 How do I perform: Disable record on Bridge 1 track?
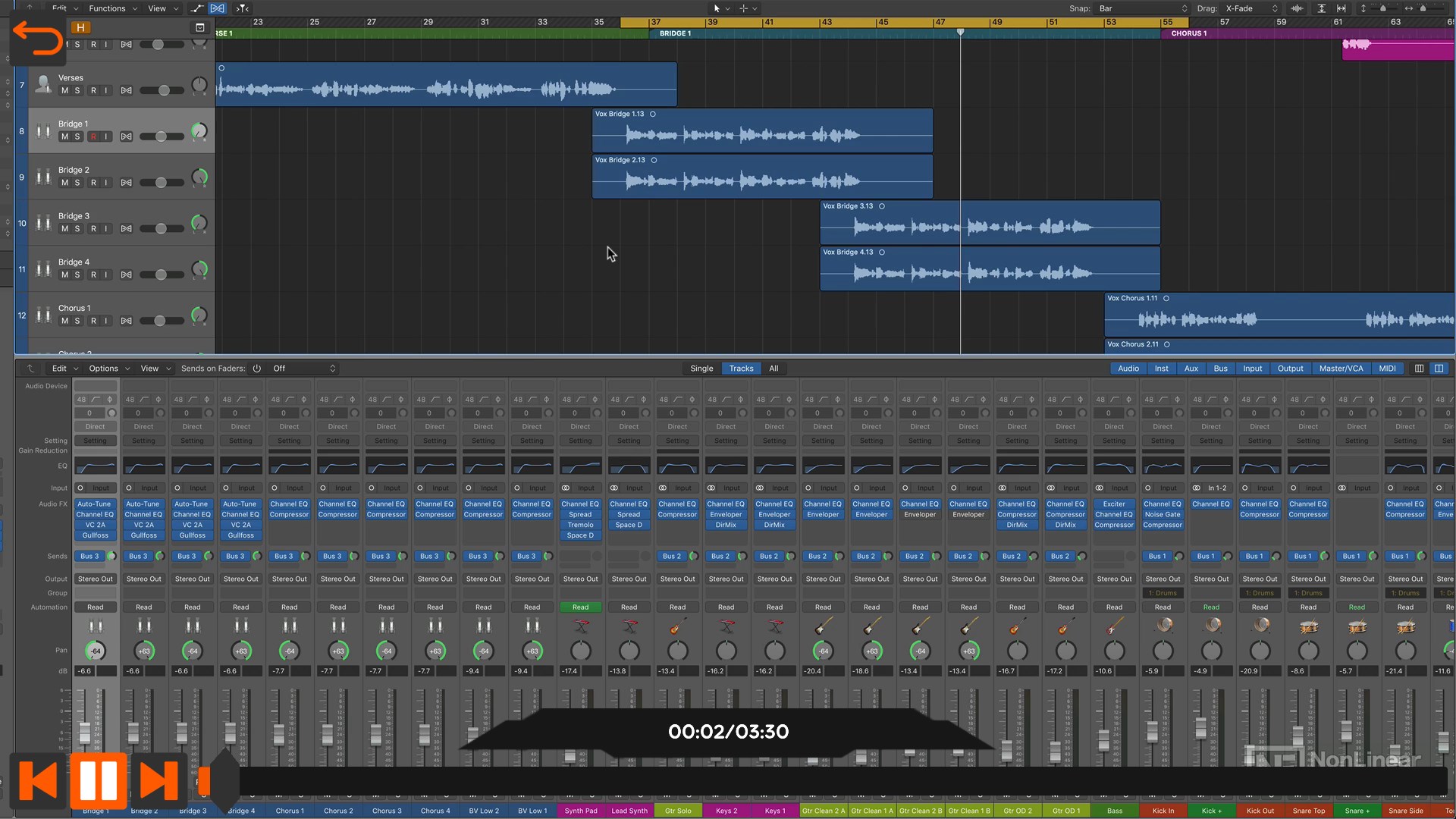(93, 136)
